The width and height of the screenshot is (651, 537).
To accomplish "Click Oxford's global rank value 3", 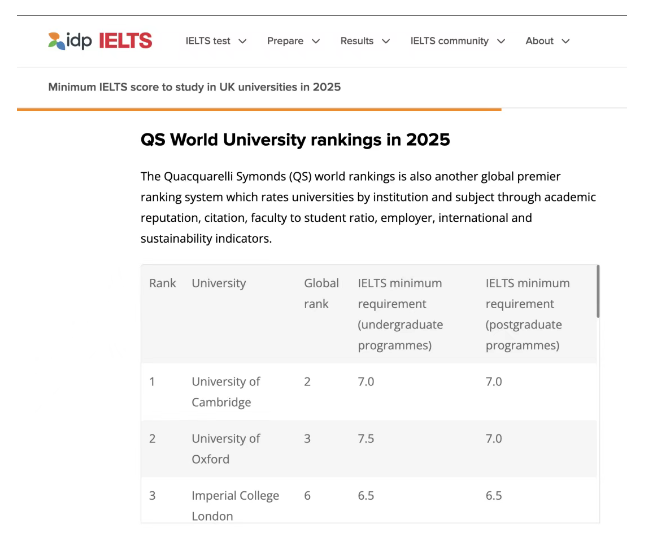I will pyautogui.click(x=307, y=439).
